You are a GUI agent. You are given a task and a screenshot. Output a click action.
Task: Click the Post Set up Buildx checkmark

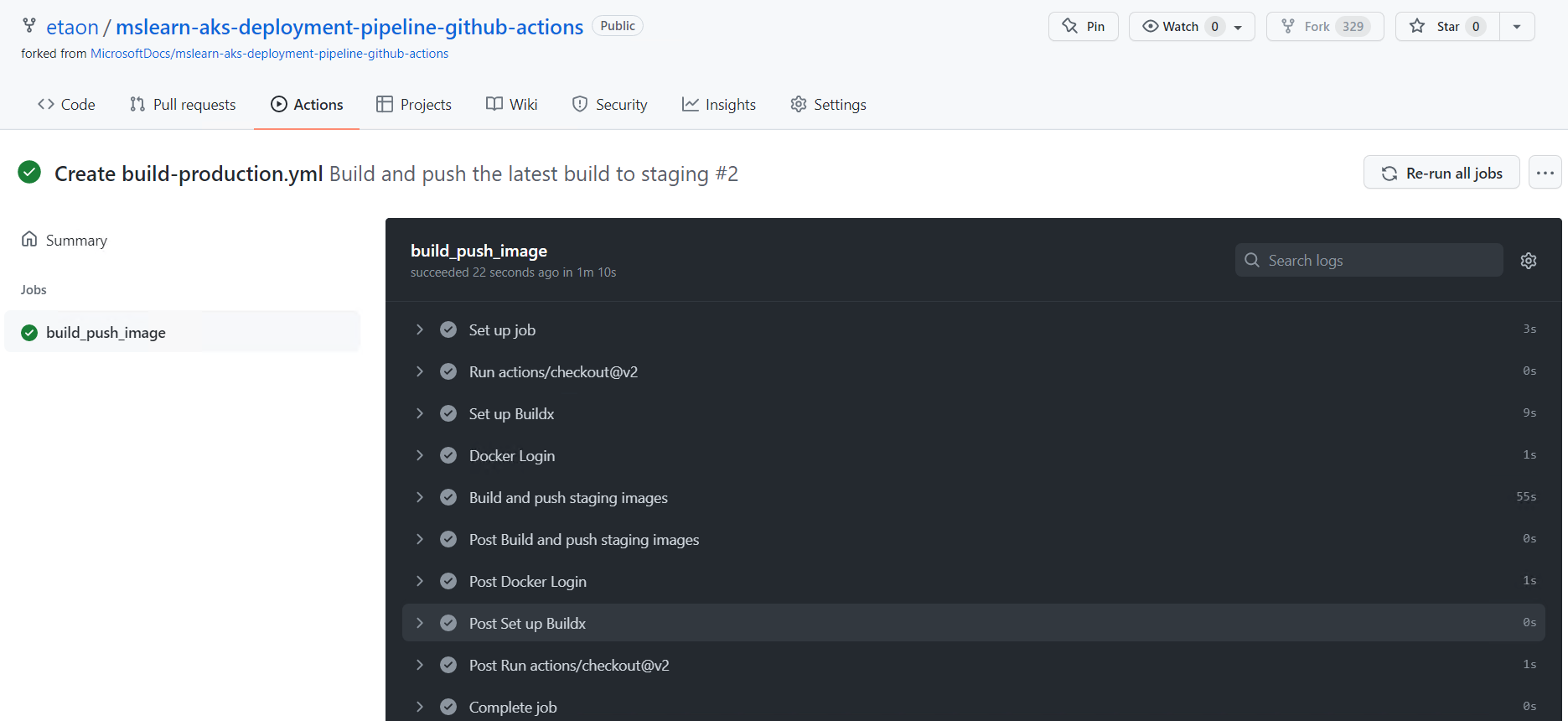point(448,623)
